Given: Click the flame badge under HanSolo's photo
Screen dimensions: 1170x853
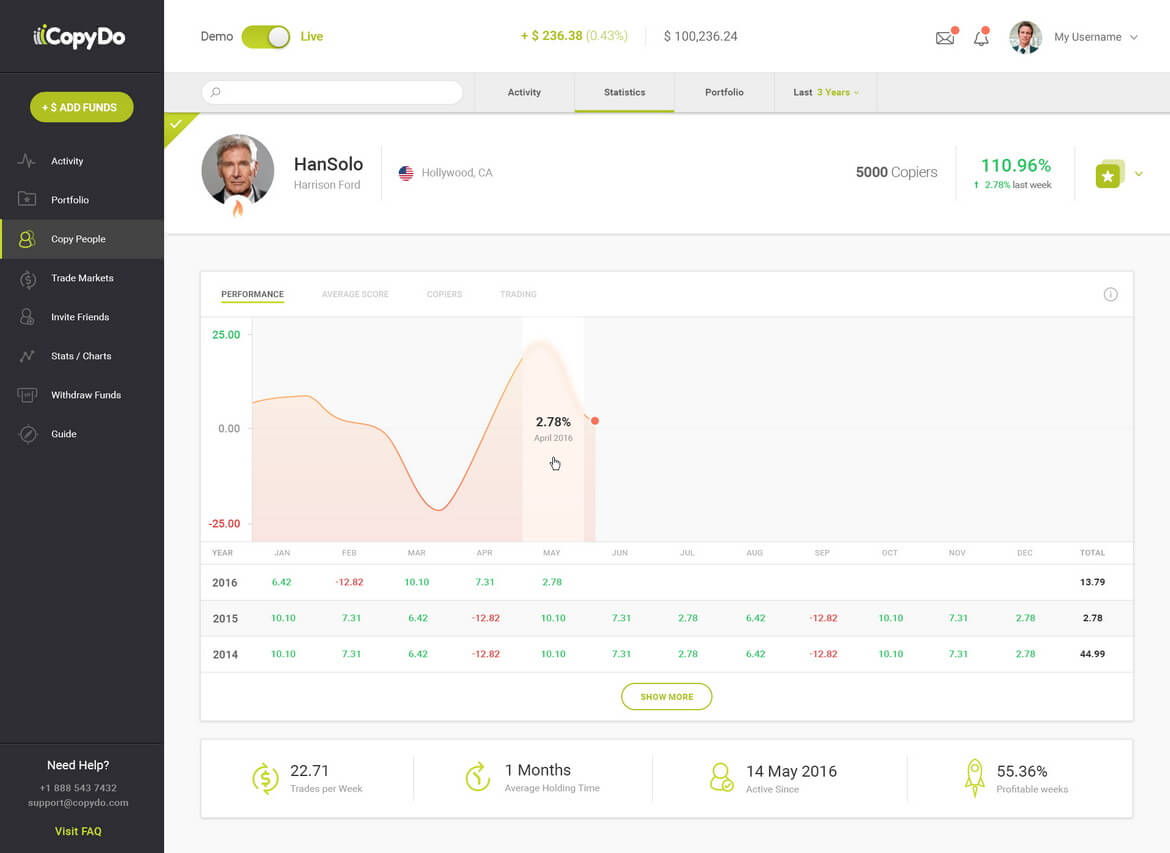Looking at the screenshot, I should pyautogui.click(x=238, y=207).
